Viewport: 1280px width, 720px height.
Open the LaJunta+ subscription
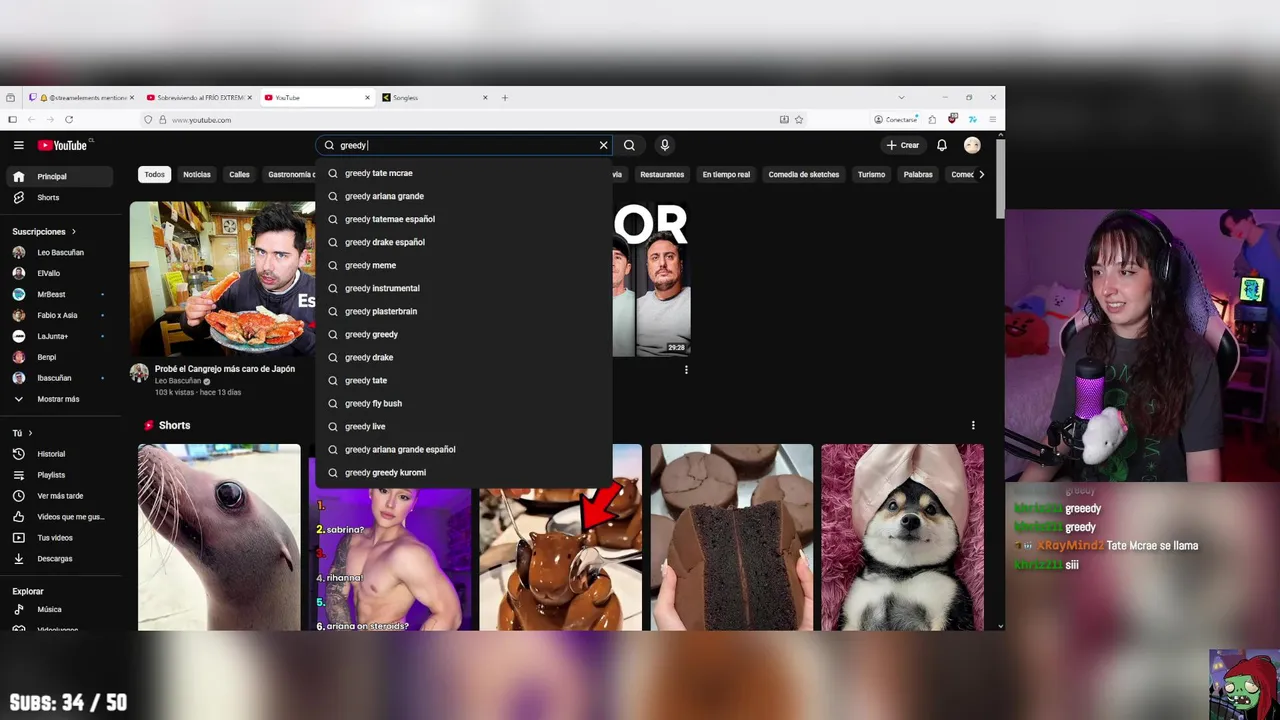(60, 336)
